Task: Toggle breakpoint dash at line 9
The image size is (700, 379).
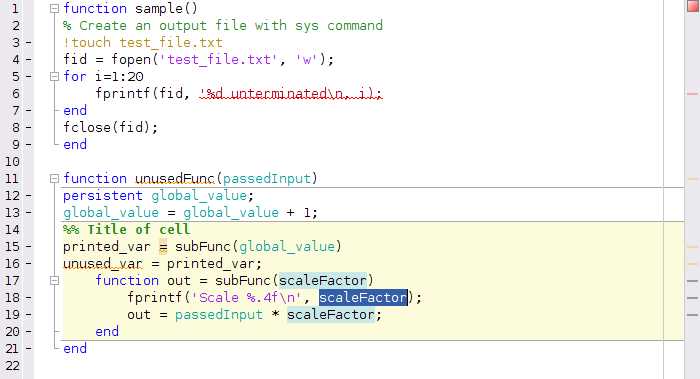Action: coord(29,145)
